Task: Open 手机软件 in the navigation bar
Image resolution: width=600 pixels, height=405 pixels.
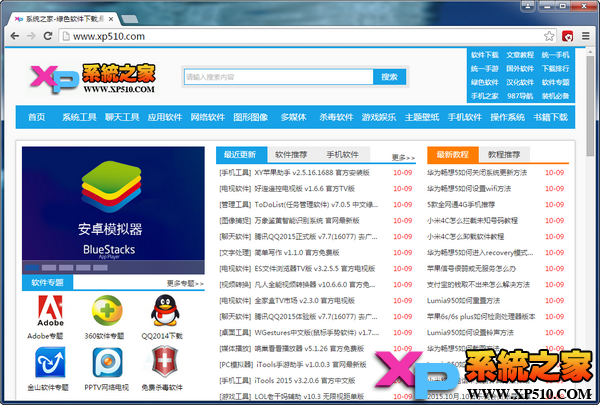Action: pyautogui.click(x=465, y=117)
